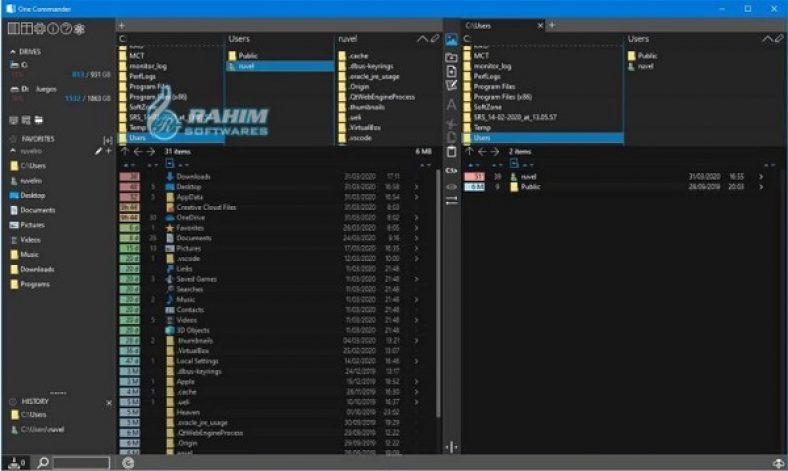Click the up-arrow in left pane navigation
The width and height of the screenshot is (788, 471).
125,151
